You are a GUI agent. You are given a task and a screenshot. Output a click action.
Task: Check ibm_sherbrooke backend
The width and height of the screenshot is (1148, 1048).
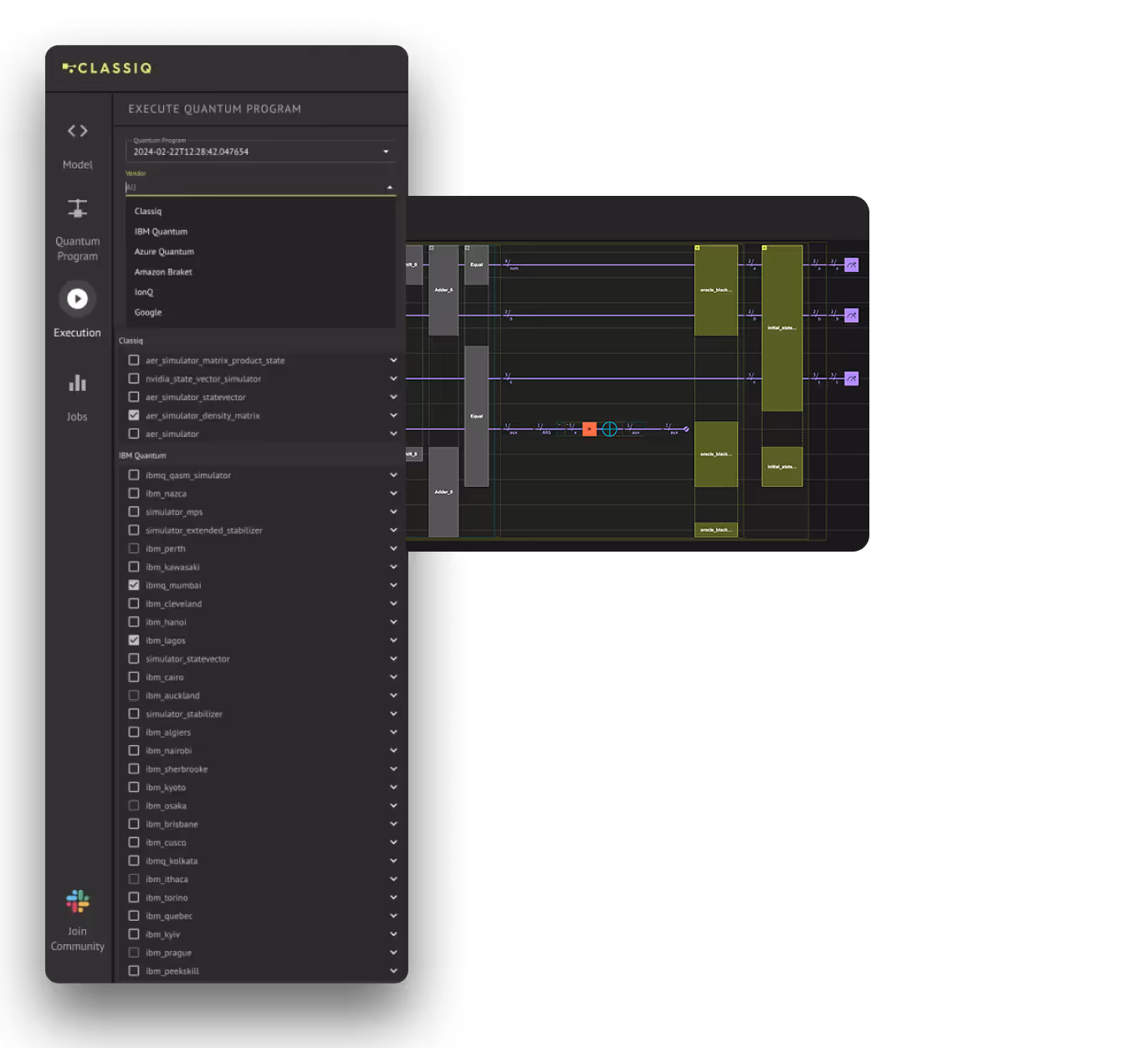134,768
